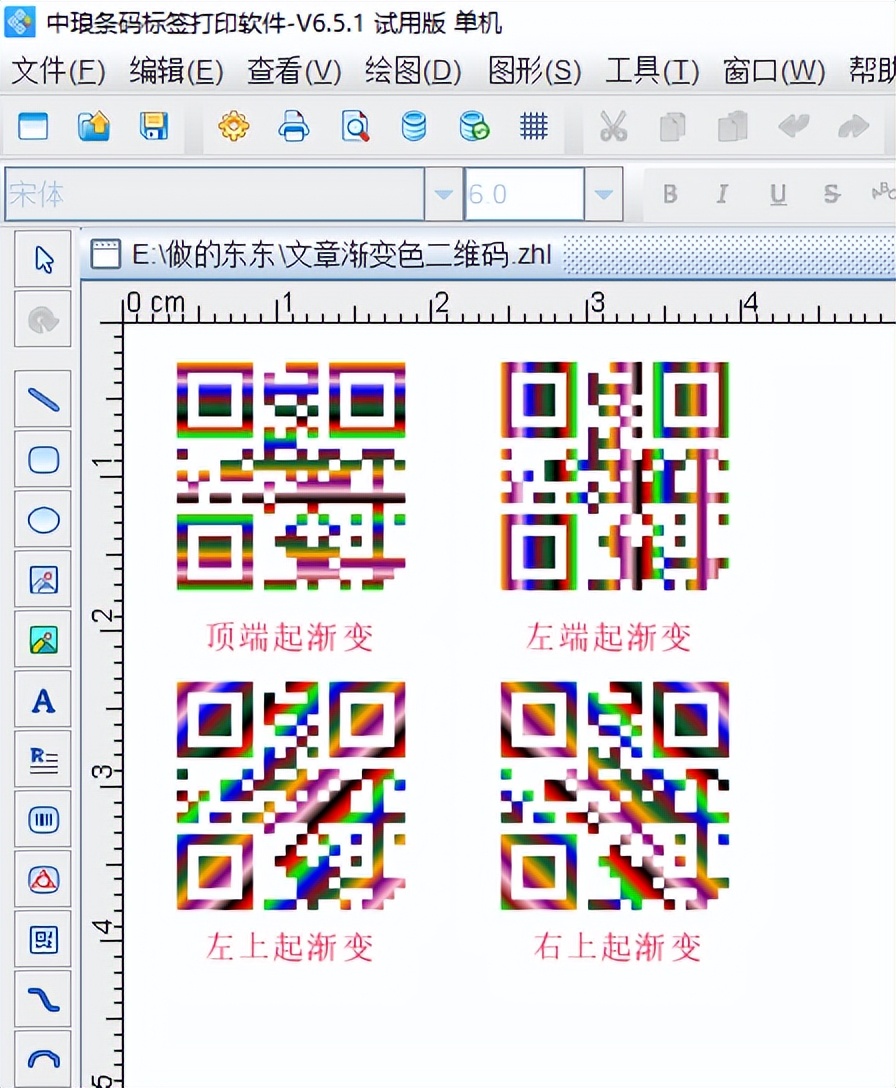Open the 图形(S) menu

(x=534, y=71)
